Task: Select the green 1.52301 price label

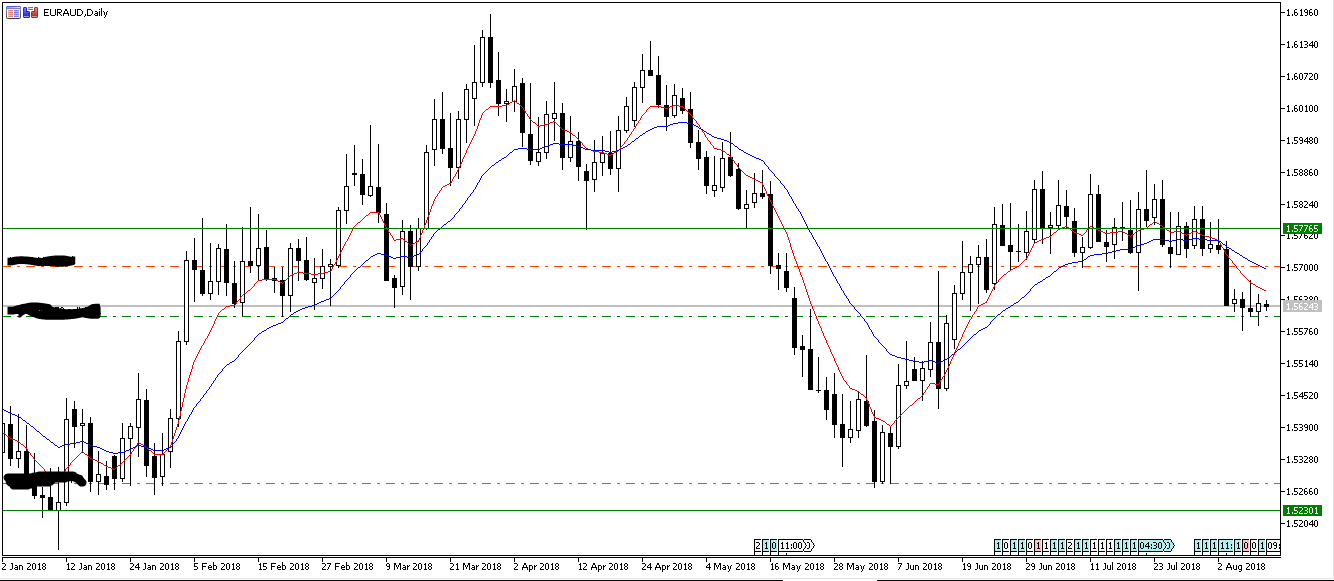Action: click(x=1301, y=511)
